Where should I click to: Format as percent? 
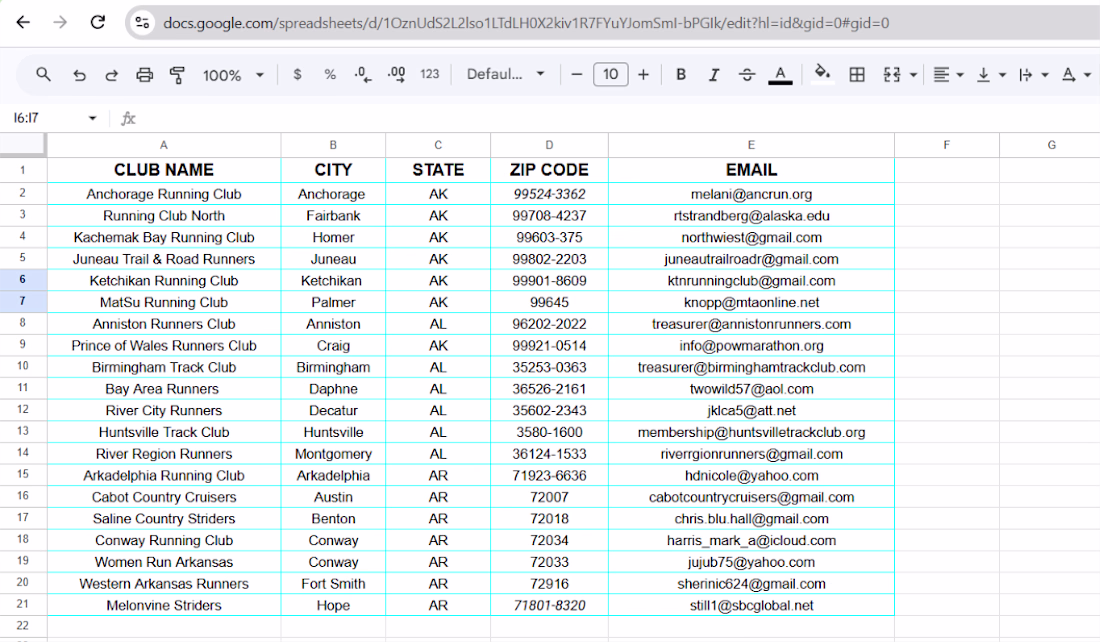(330, 74)
